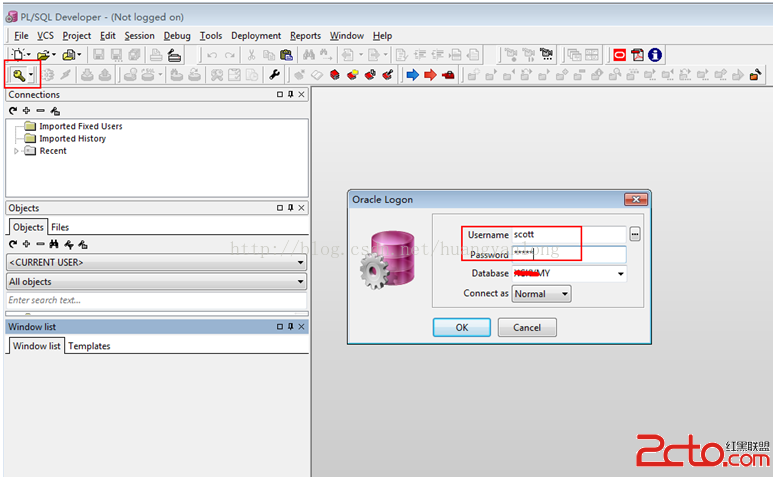This screenshot has height=477, width=773.
Task: Click OK in Oracle Logon dialog
Action: [x=461, y=327]
